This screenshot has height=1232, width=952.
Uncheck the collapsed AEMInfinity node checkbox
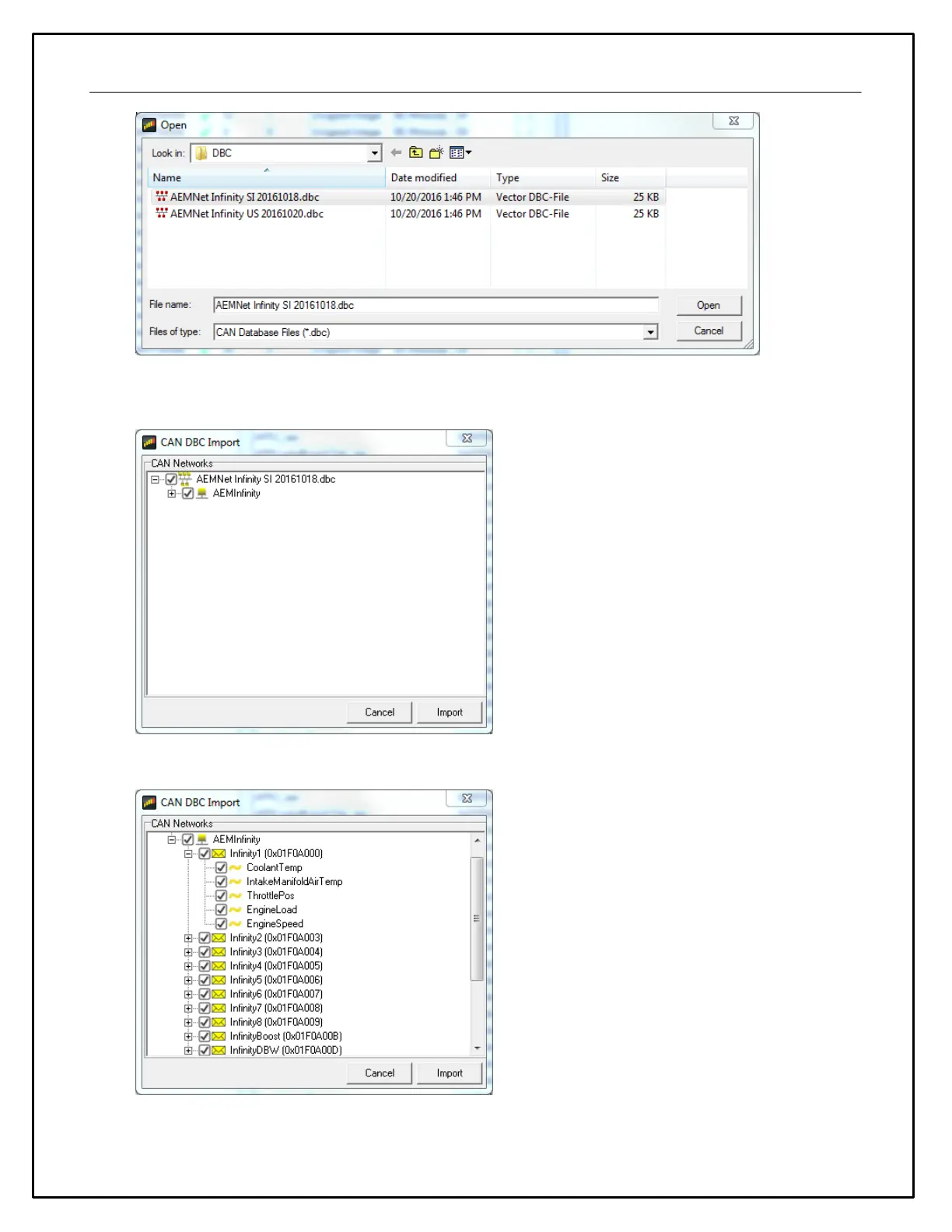click(x=187, y=493)
